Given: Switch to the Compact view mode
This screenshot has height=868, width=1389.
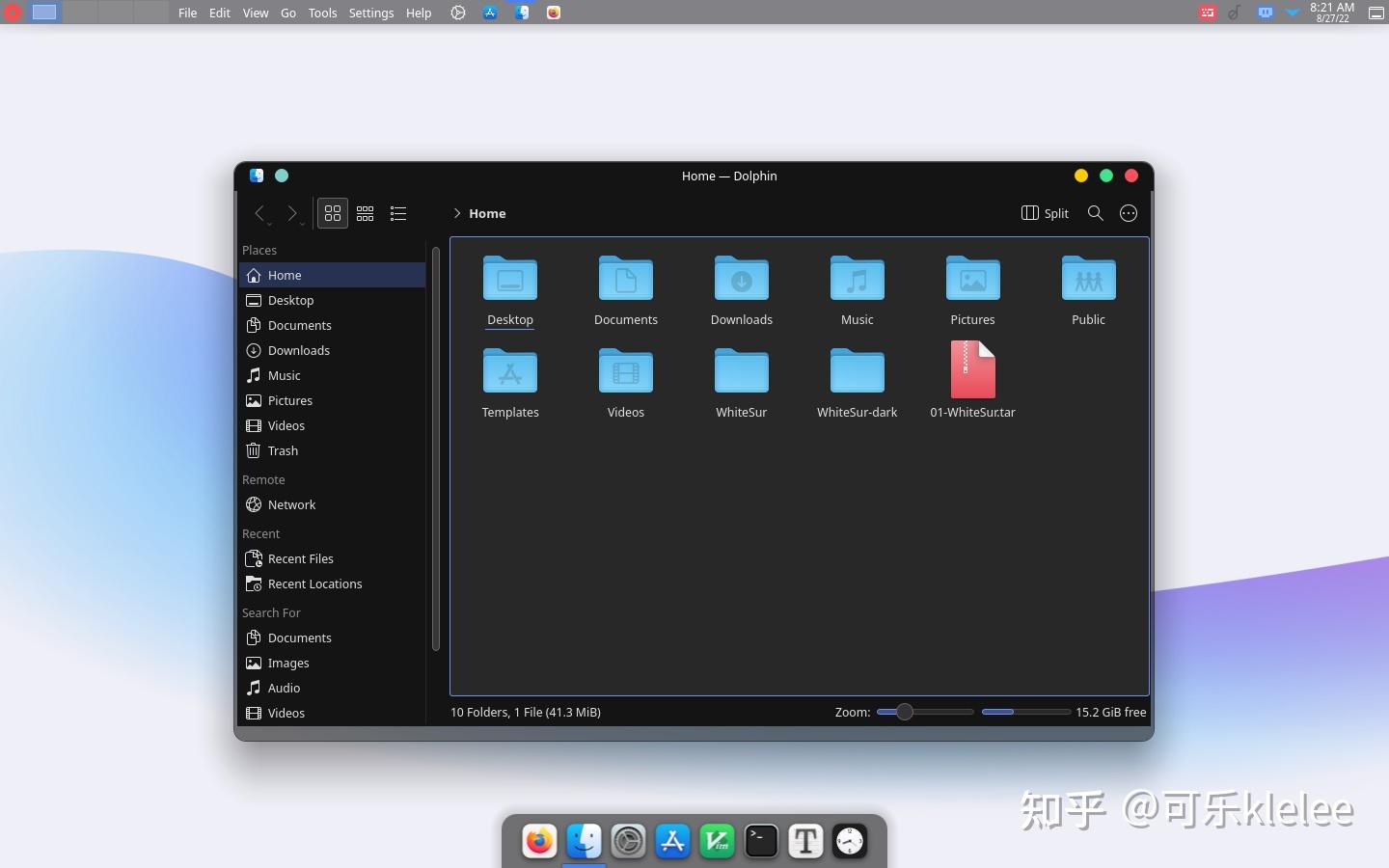Looking at the screenshot, I should pos(365,213).
